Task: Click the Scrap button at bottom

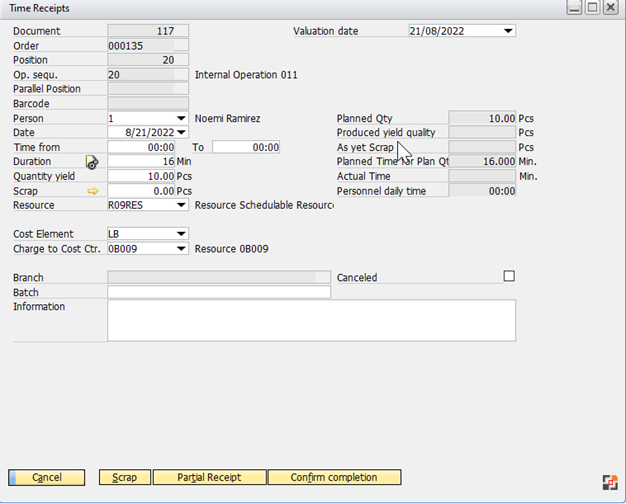Action: pos(125,477)
